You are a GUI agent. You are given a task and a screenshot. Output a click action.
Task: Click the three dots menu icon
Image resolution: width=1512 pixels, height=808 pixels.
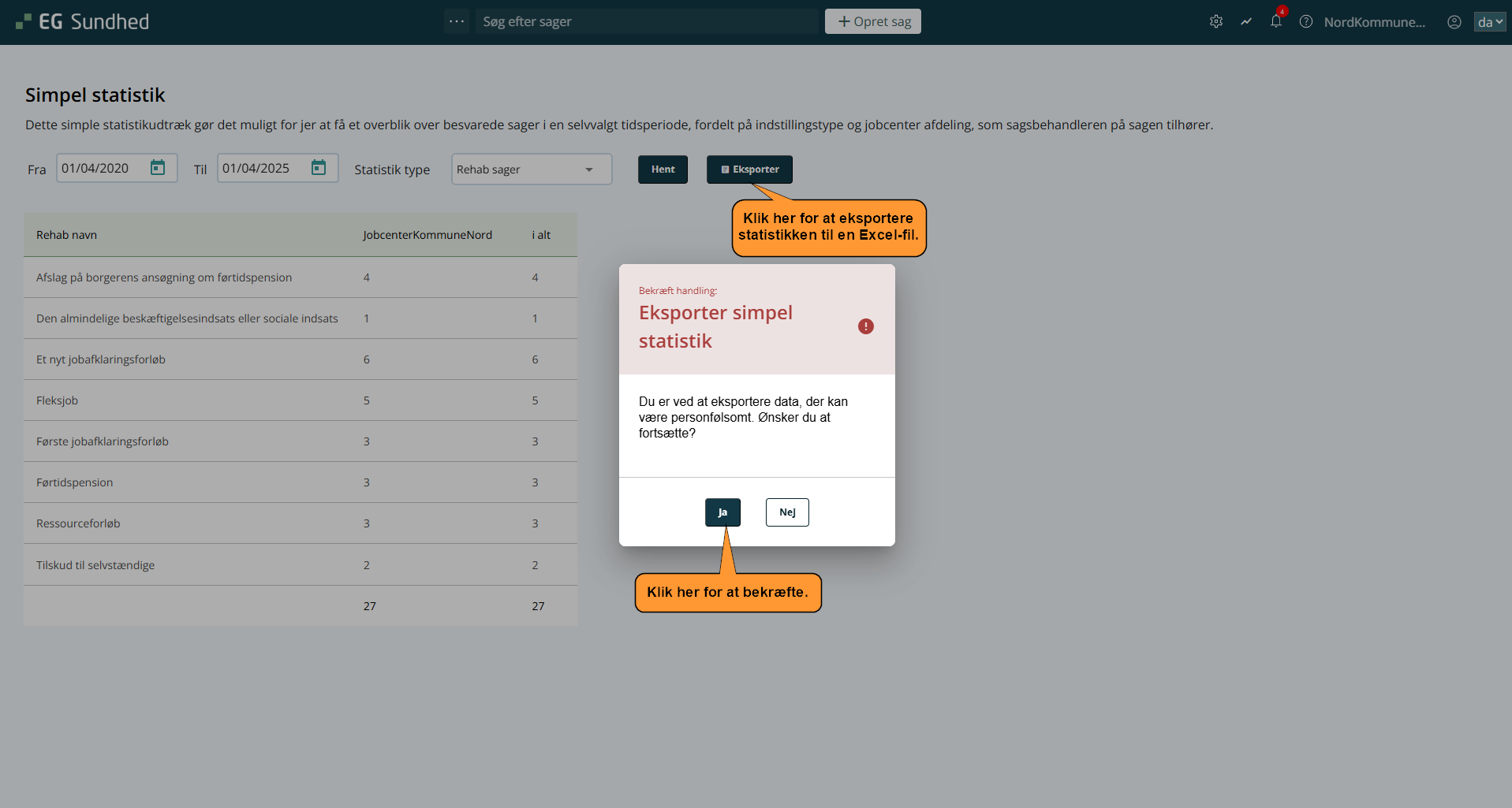[x=456, y=21]
